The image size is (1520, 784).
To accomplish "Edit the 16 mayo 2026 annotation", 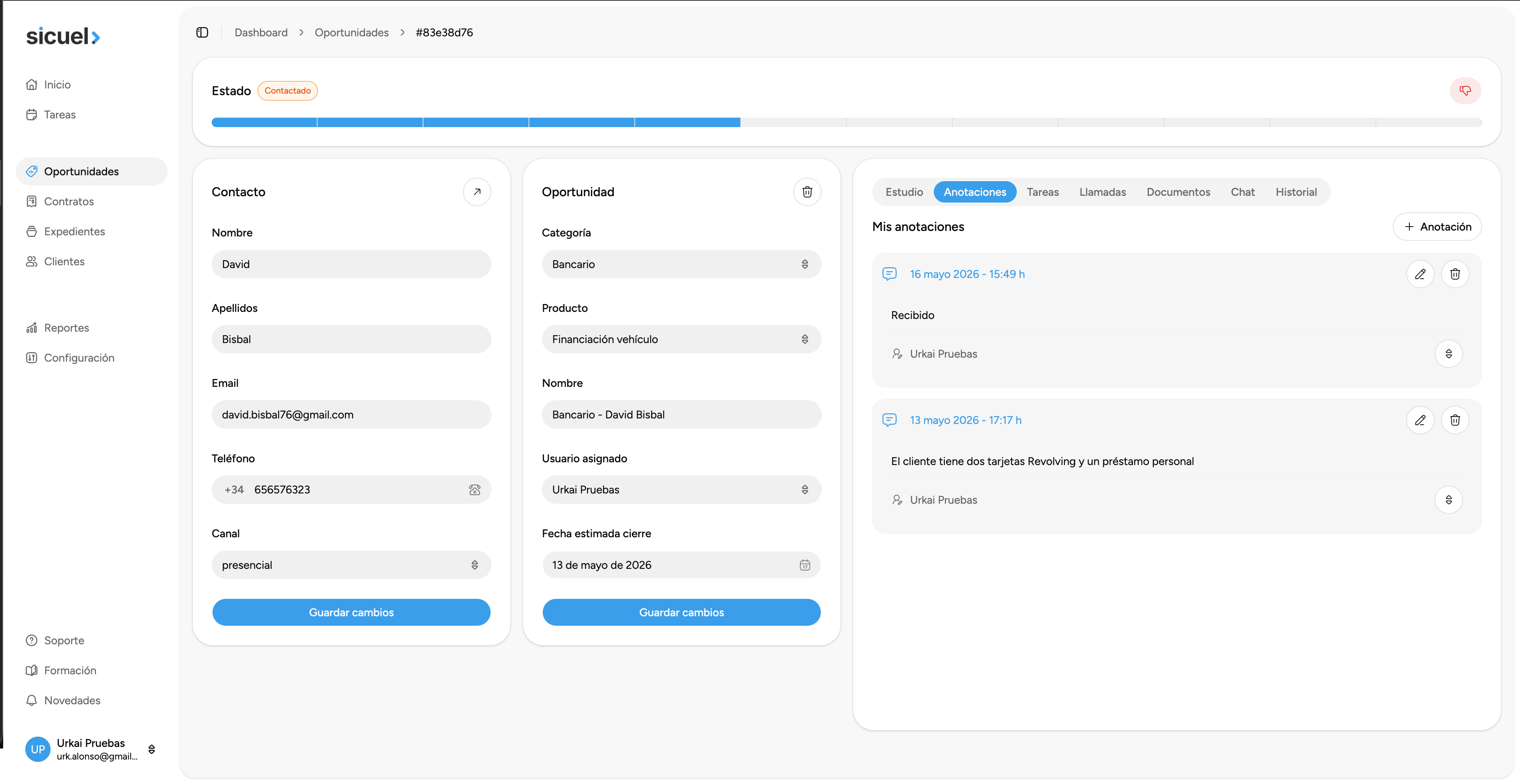I will [1420, 274].
